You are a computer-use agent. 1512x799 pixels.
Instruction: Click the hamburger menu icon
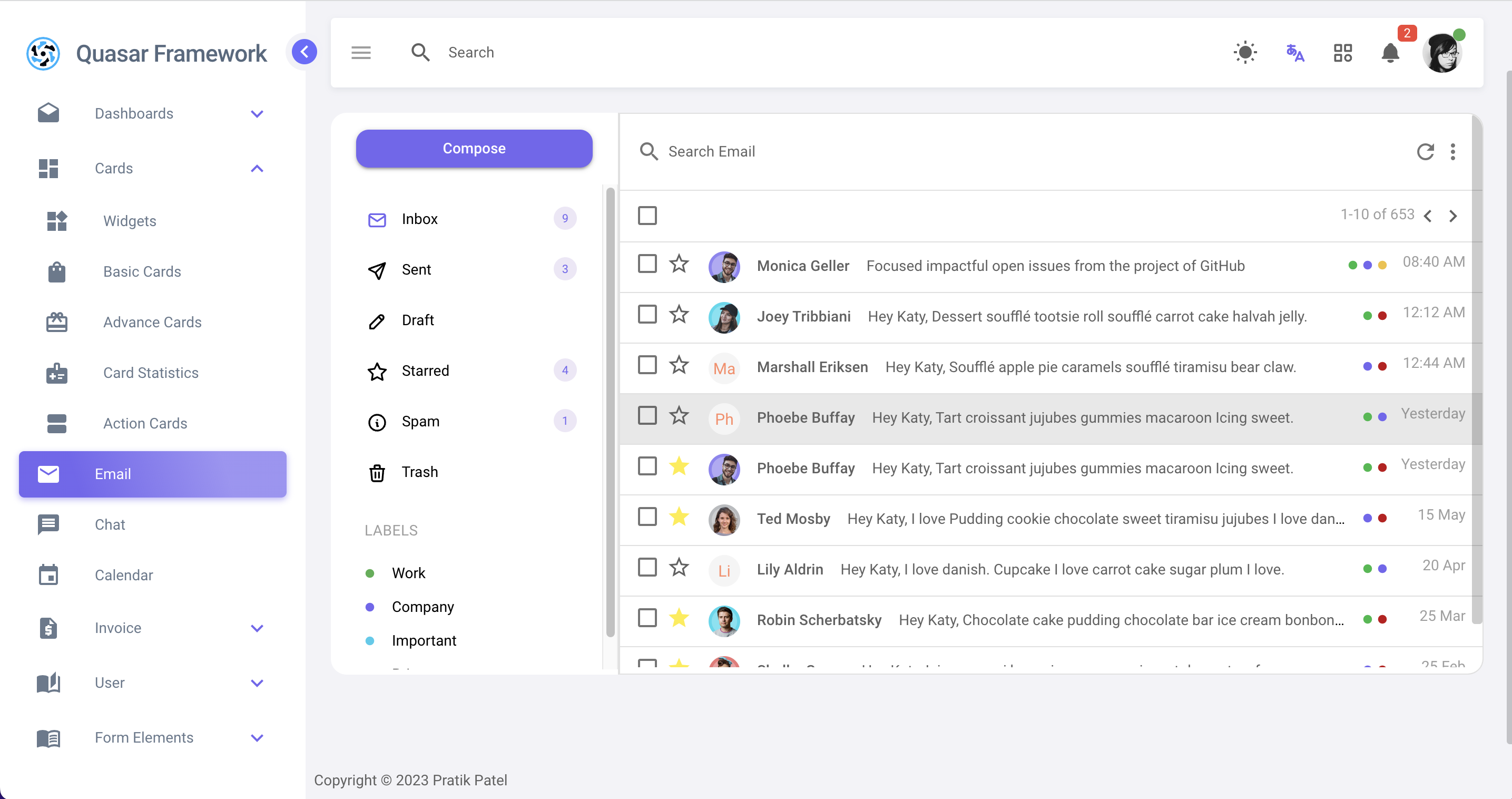[x=361, y=53]
